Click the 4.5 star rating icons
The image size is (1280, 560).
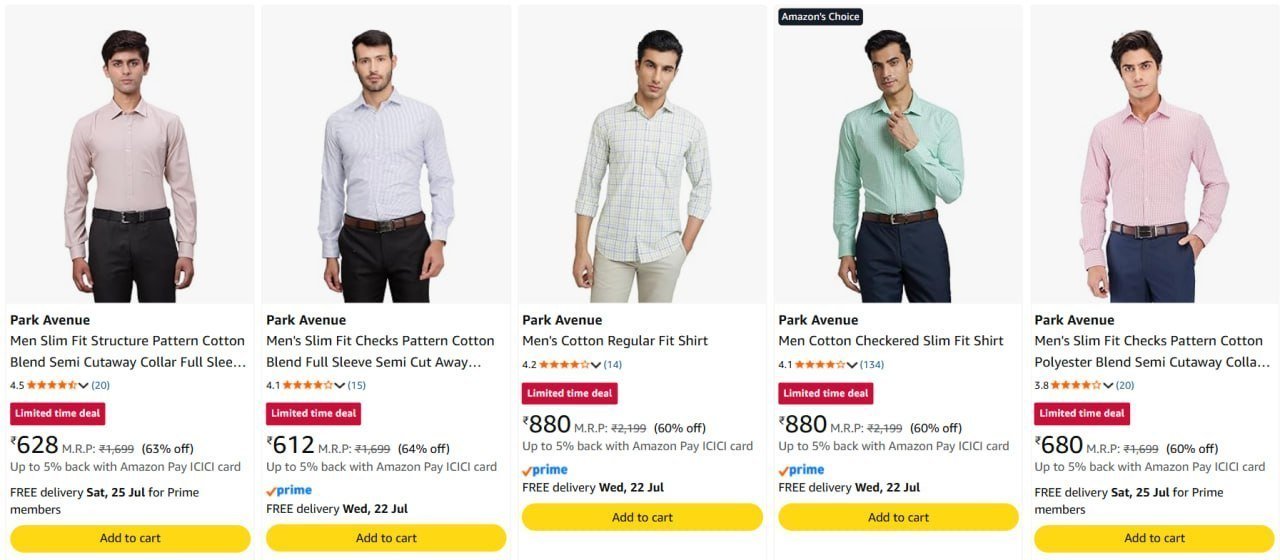[52, 385]
